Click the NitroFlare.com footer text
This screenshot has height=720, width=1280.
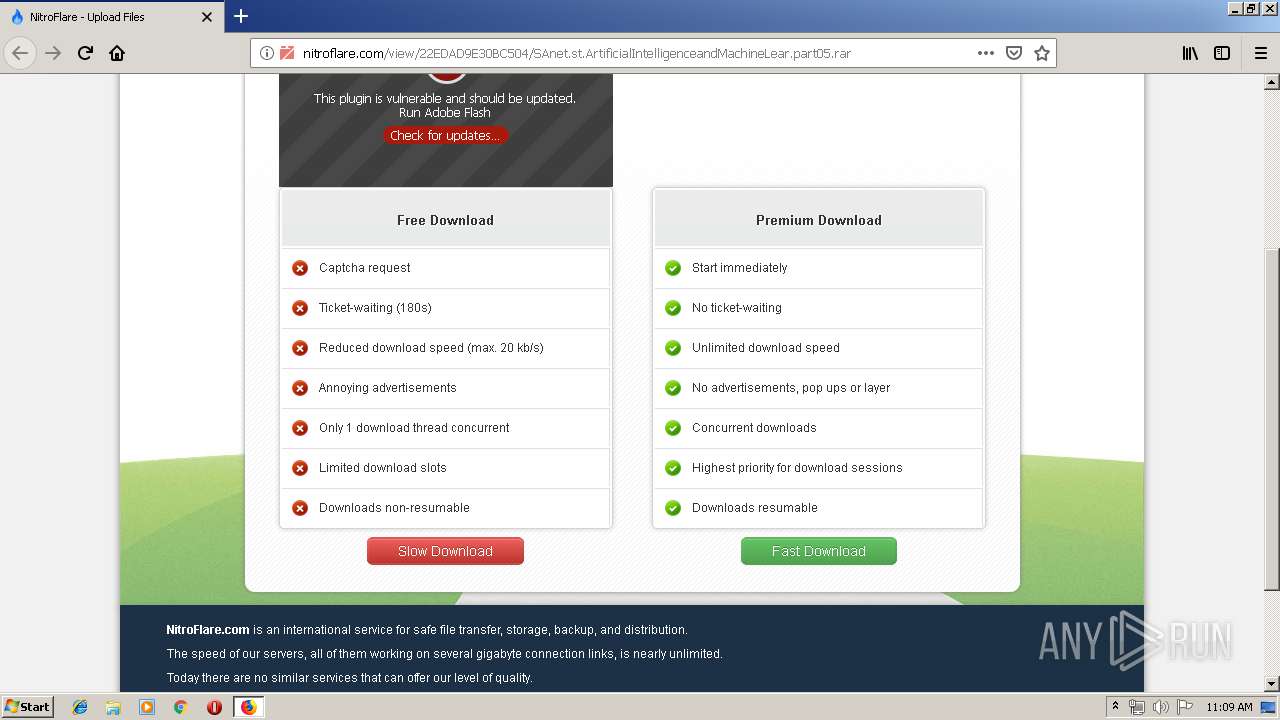208,630
